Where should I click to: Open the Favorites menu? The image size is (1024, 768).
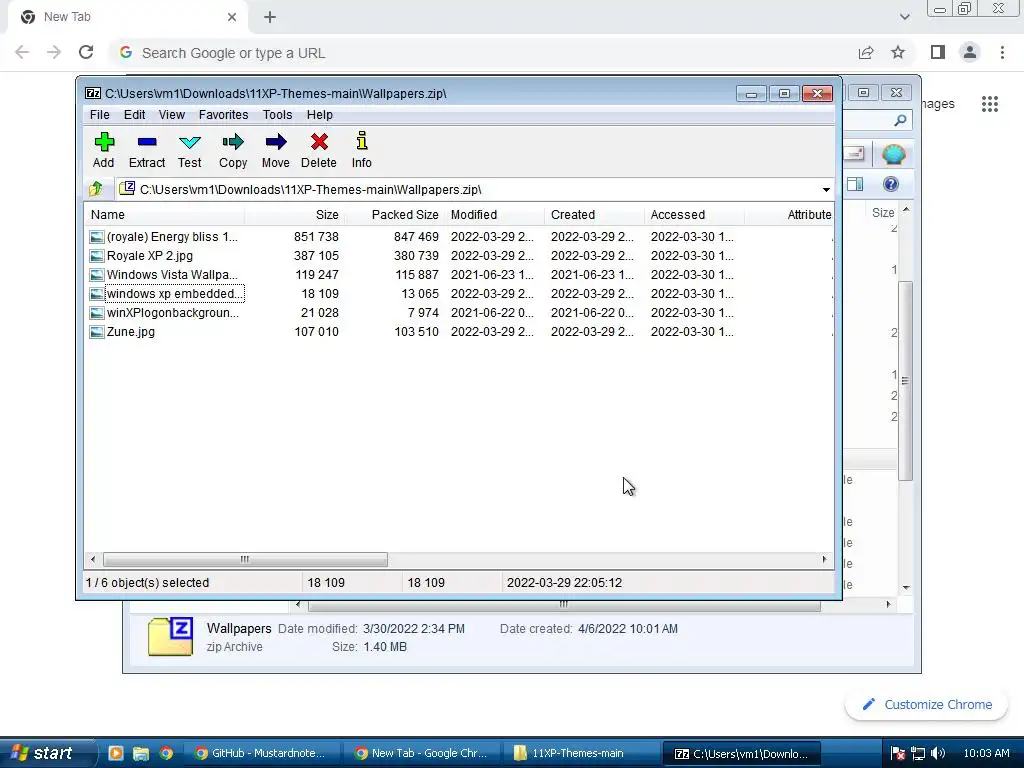point(223,115)
